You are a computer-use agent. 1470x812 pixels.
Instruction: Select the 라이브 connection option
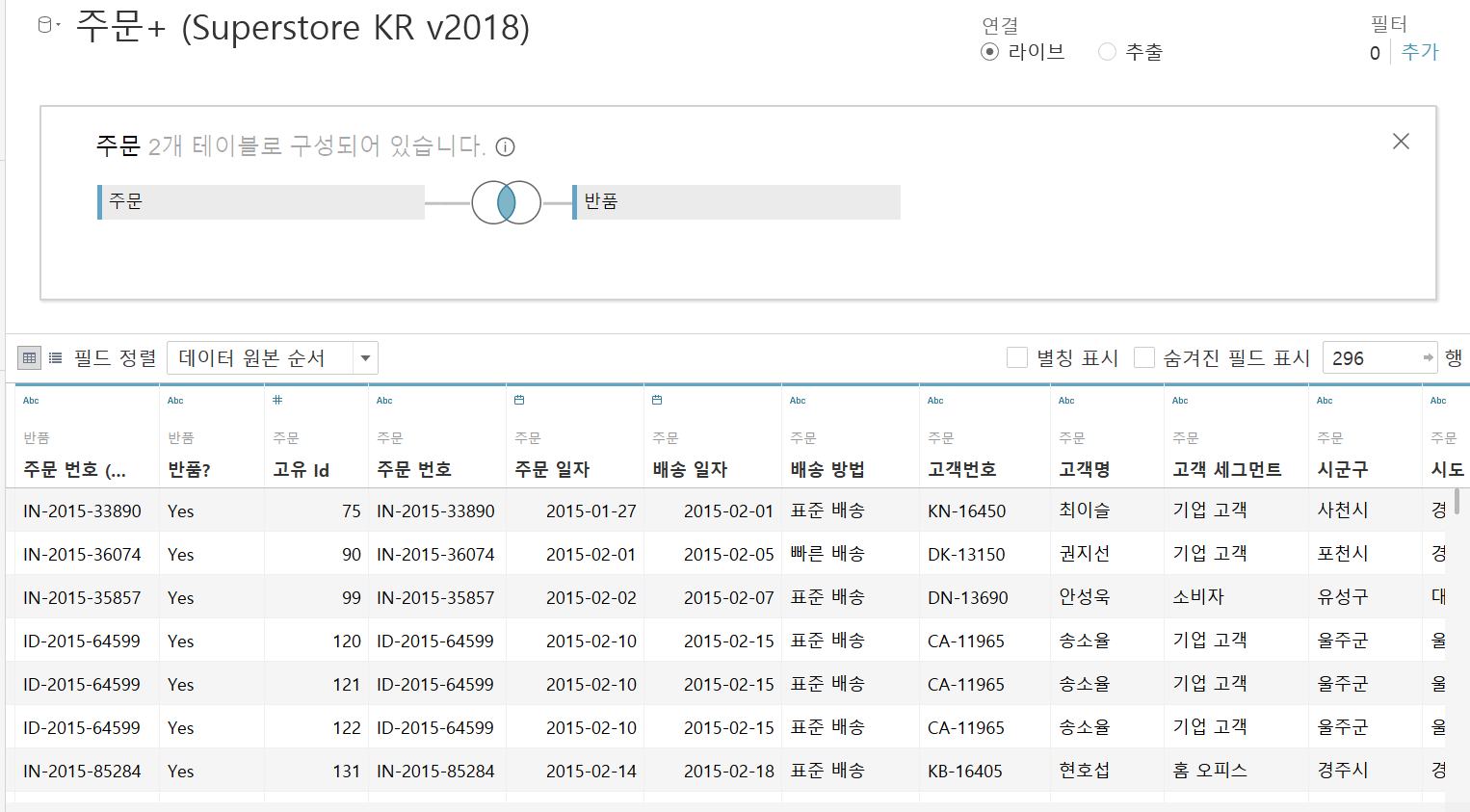pyautogui.click(x=989, y=52)
